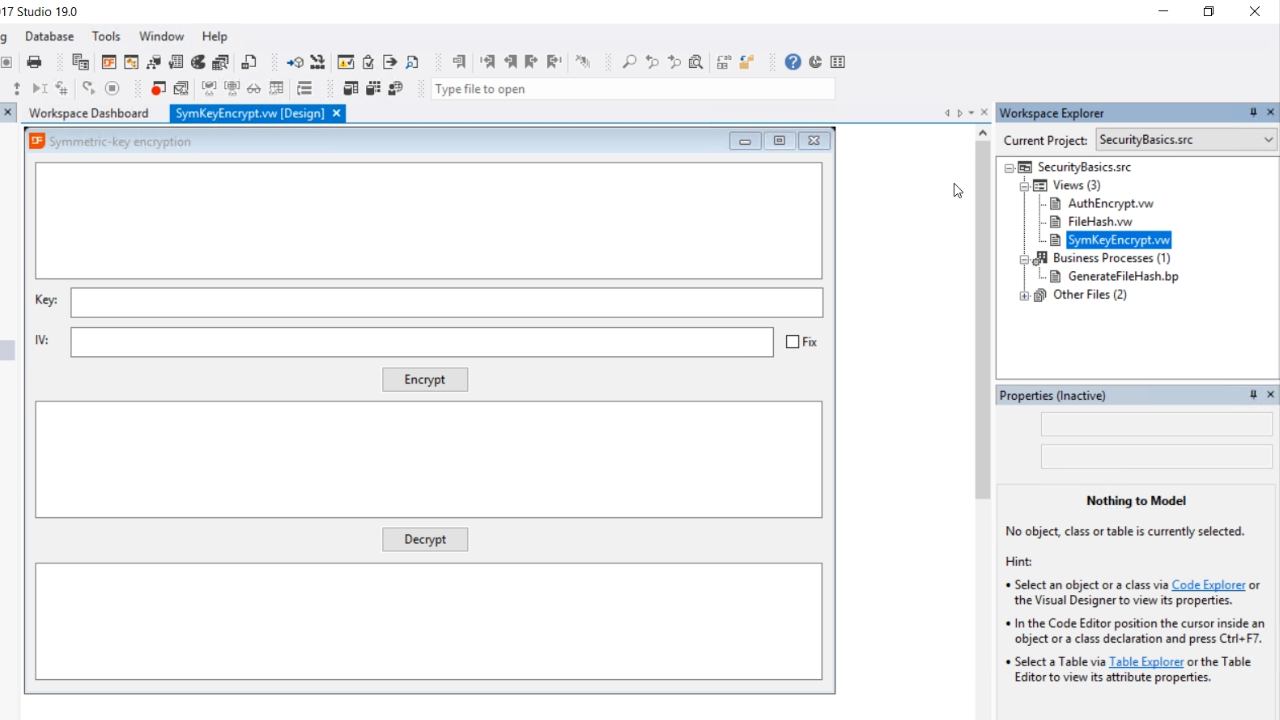Click the Print icon in toolbar

[x=35, y=62]
